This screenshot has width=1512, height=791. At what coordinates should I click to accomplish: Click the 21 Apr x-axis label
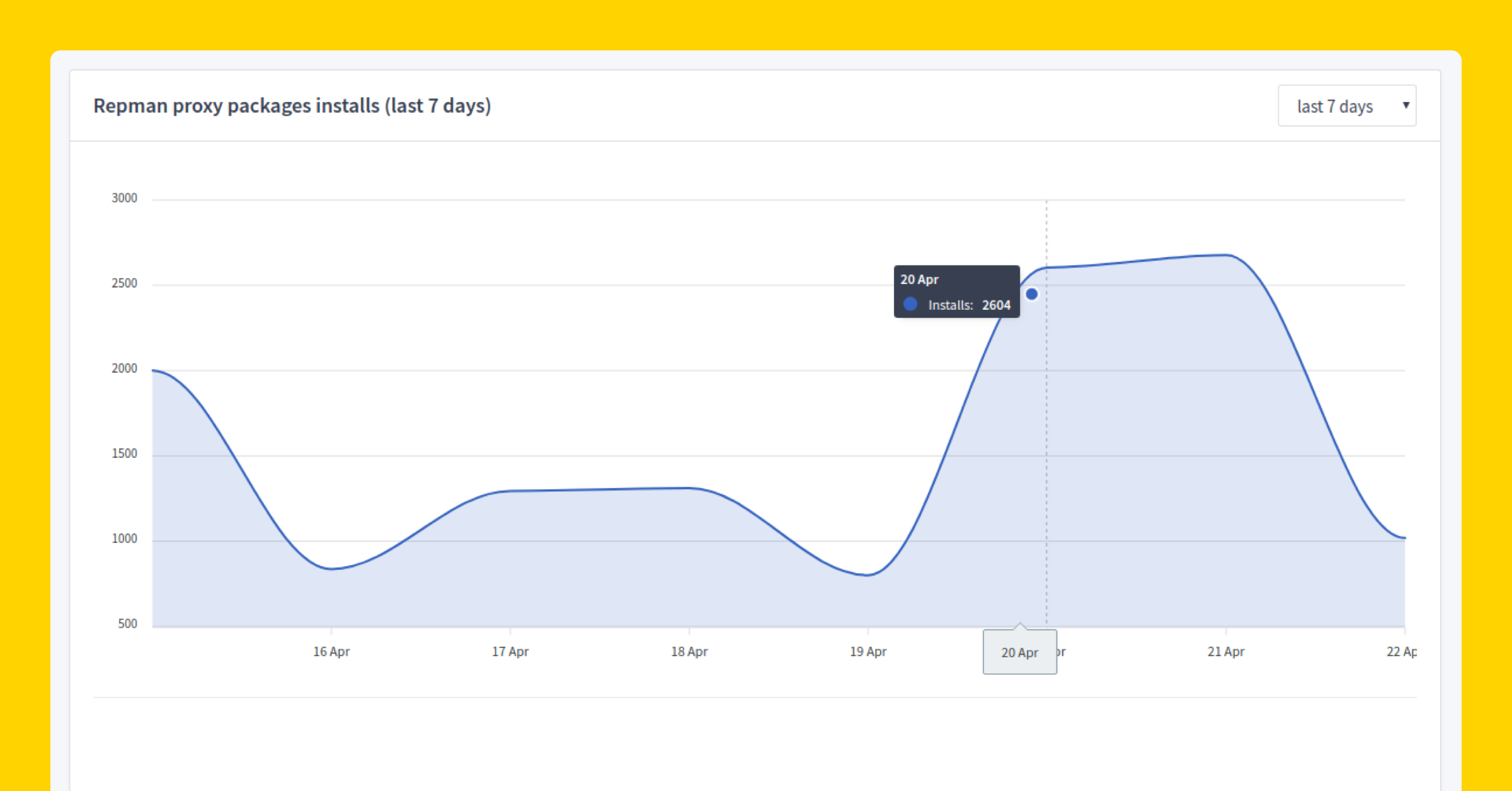click(x=1225, y=652)
